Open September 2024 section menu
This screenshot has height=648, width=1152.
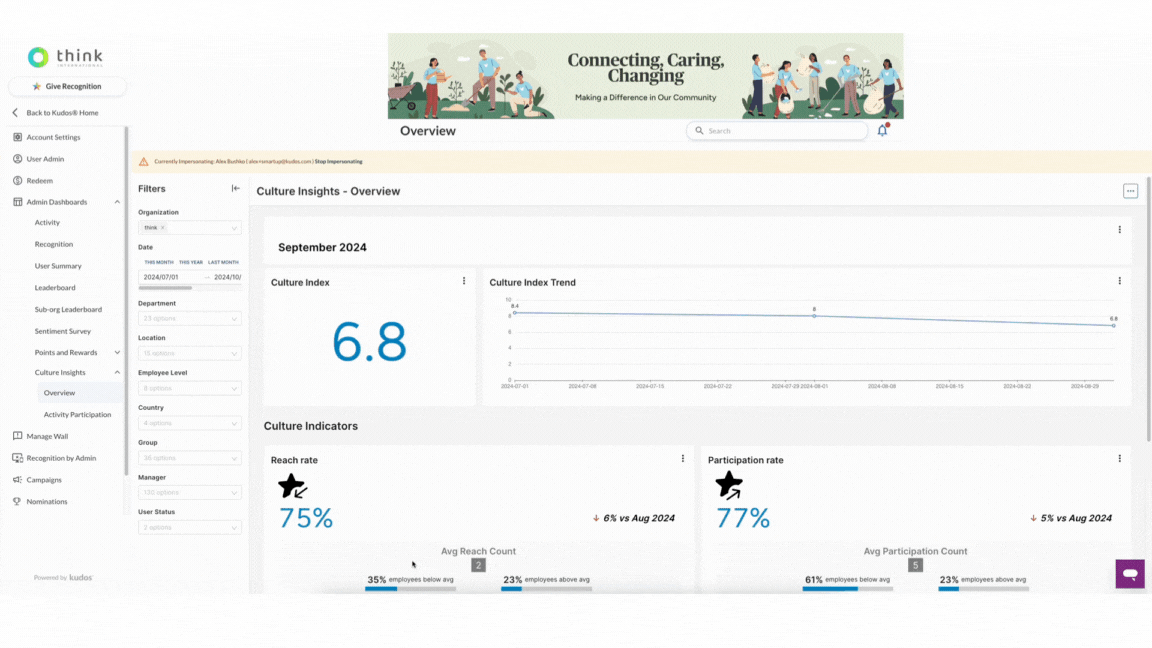pos(1120,230)
